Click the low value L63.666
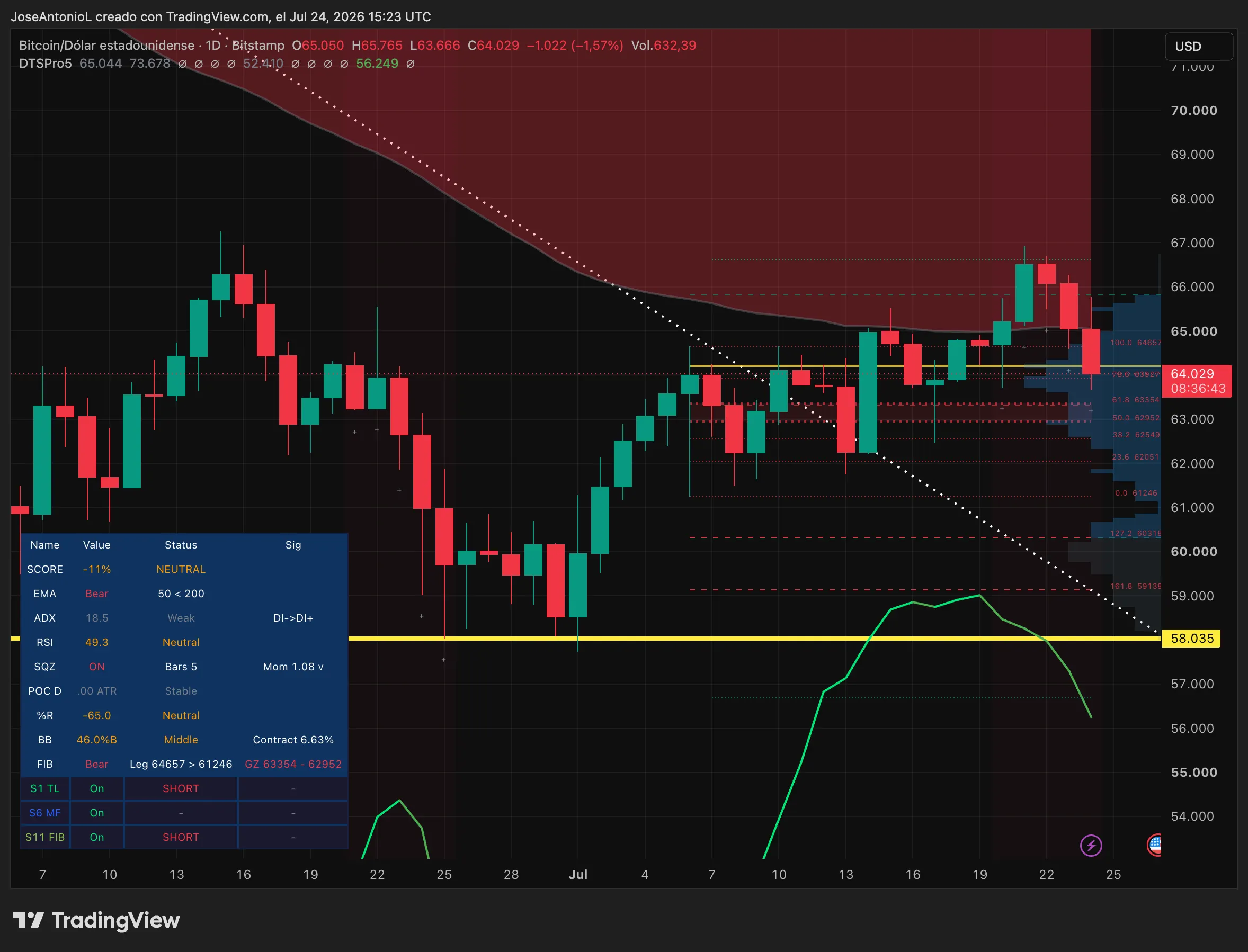1248x952 pixels. coord(435,46)
